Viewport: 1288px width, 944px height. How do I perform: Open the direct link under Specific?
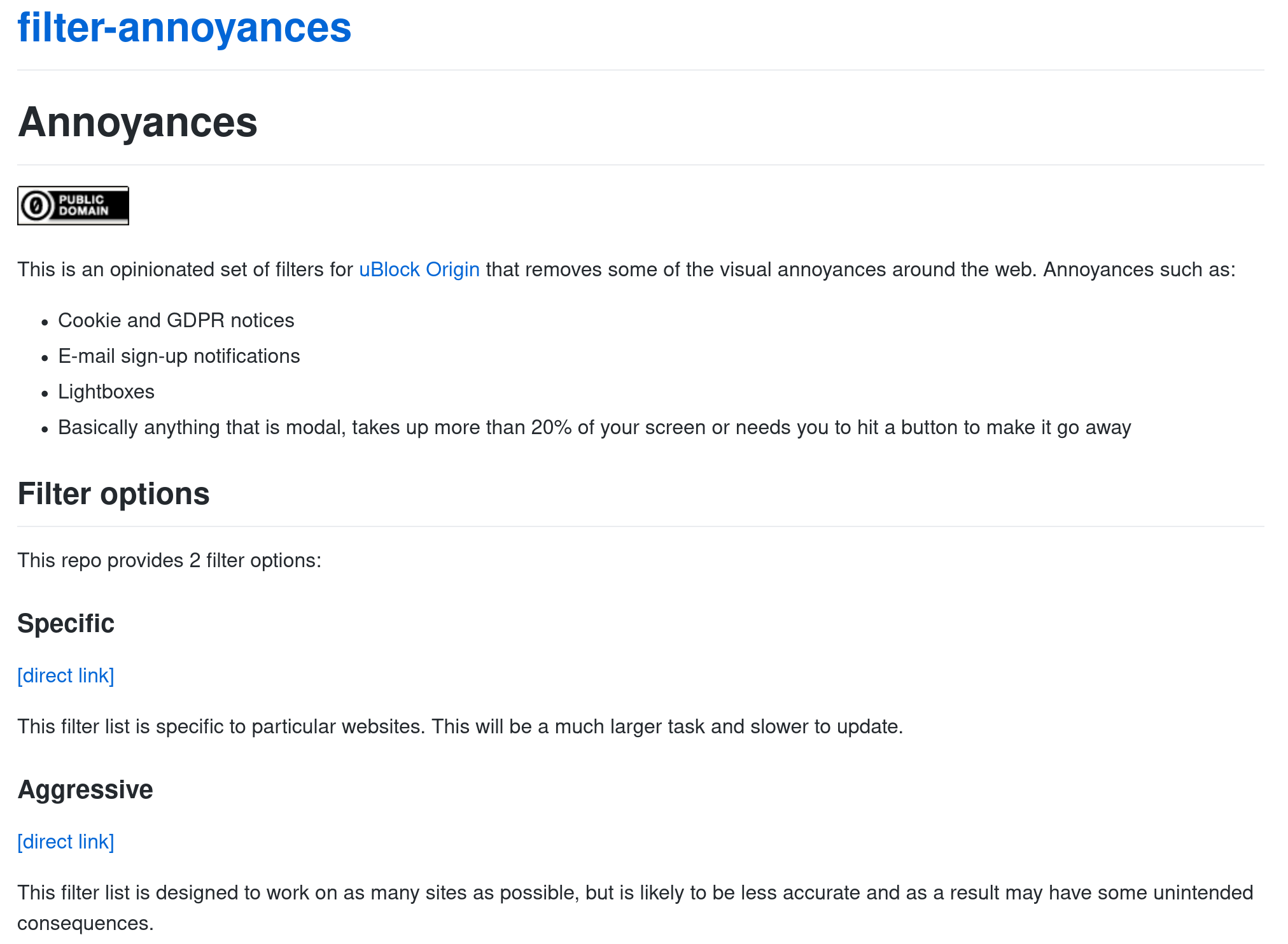66,675
